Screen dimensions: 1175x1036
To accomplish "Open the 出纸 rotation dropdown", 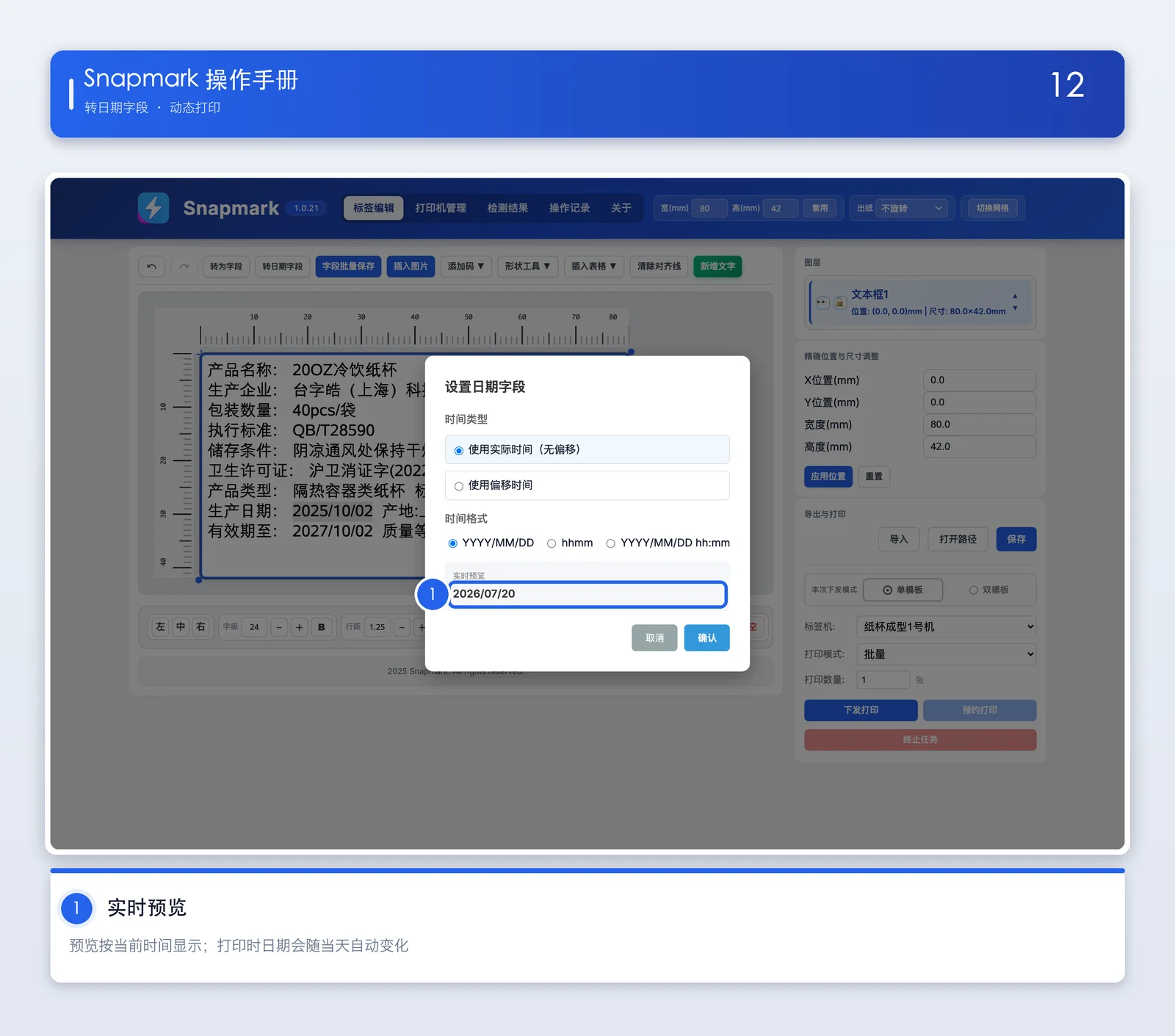I will click(911, 209).
